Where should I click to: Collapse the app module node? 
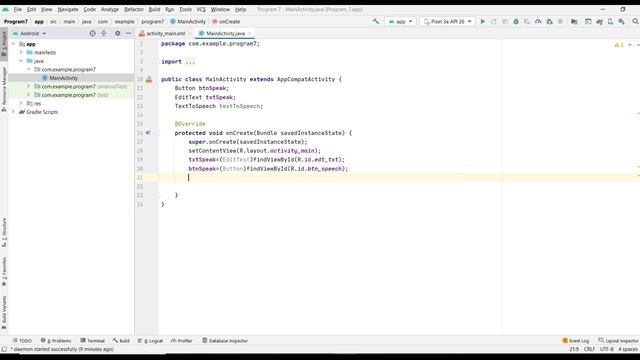point(13,44)
